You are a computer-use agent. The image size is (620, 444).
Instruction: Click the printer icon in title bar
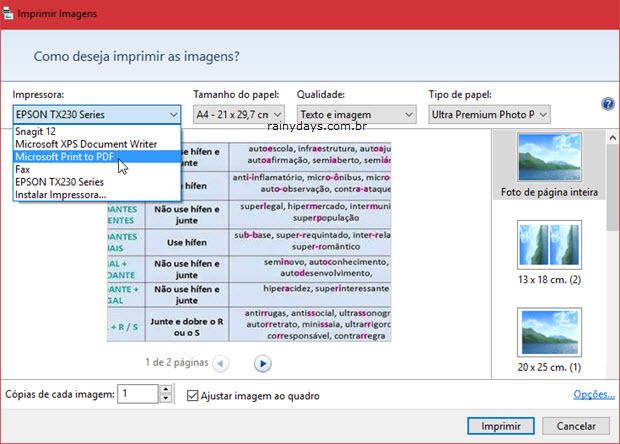[x=10, y=12]
